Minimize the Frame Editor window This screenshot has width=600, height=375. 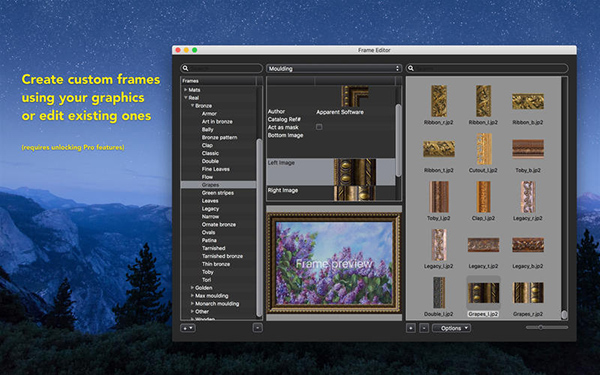[x=186, y=50]
